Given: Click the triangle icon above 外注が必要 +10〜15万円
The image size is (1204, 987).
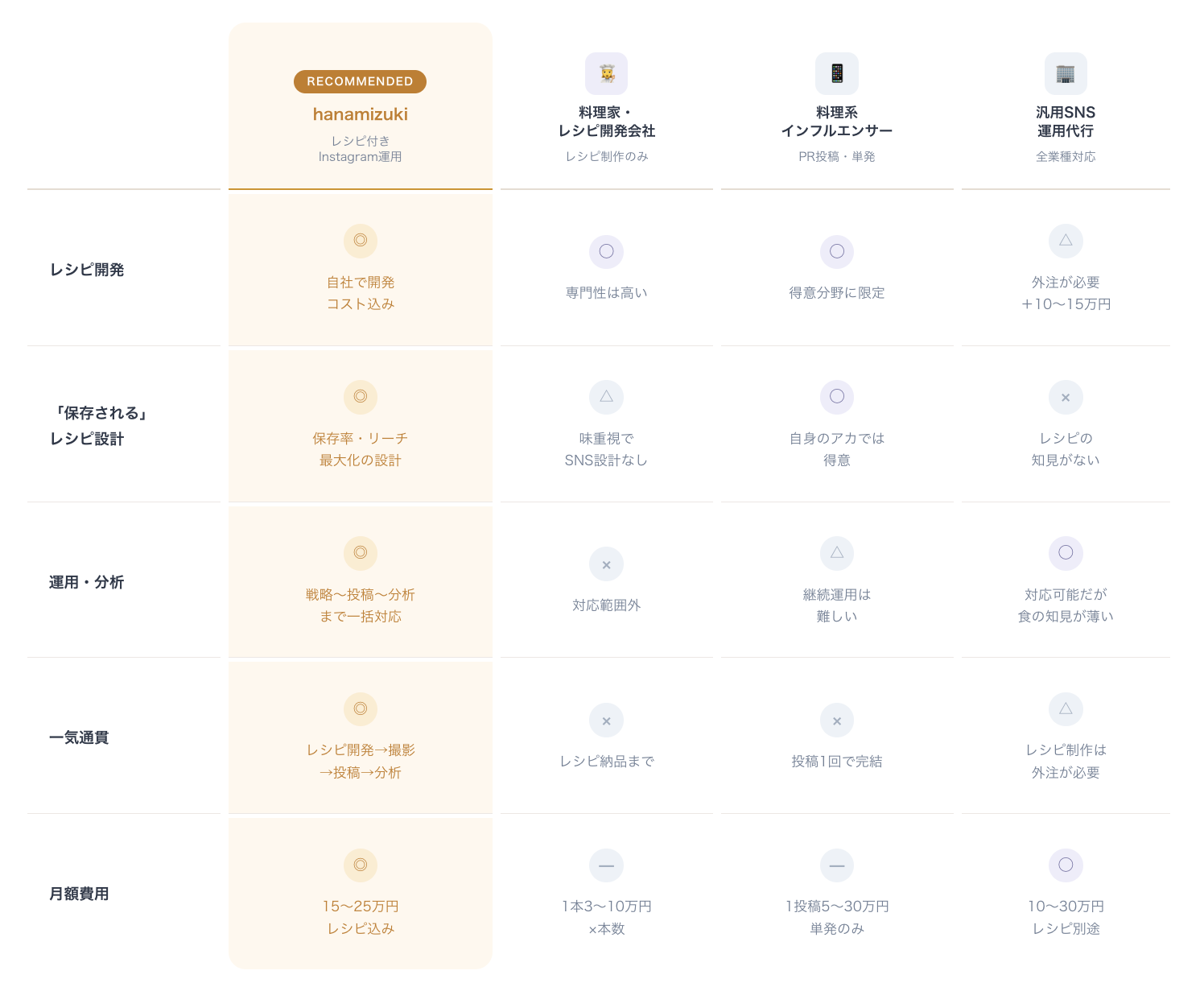Looking at the screenshot, I should (x=1066, y=241).
